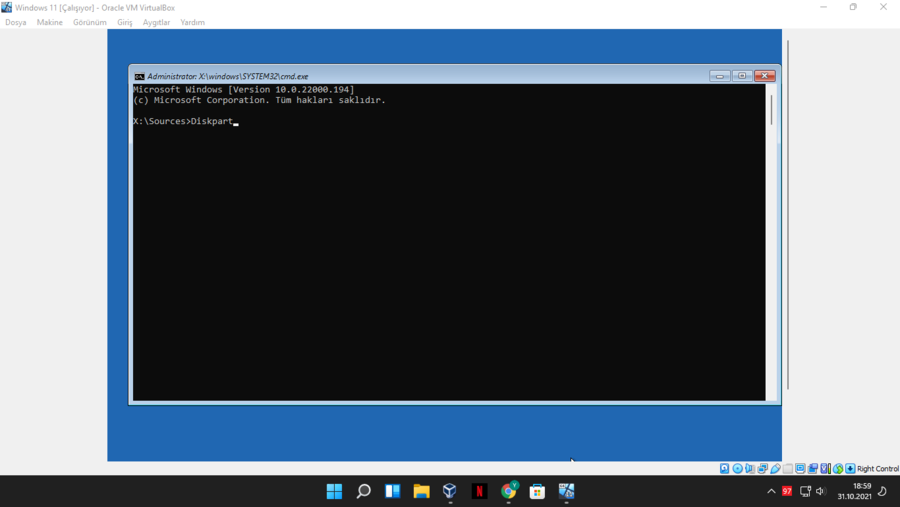Screen dimensions: 900x507
Task: Open volume control from tray
Action: tap(821, 491)
